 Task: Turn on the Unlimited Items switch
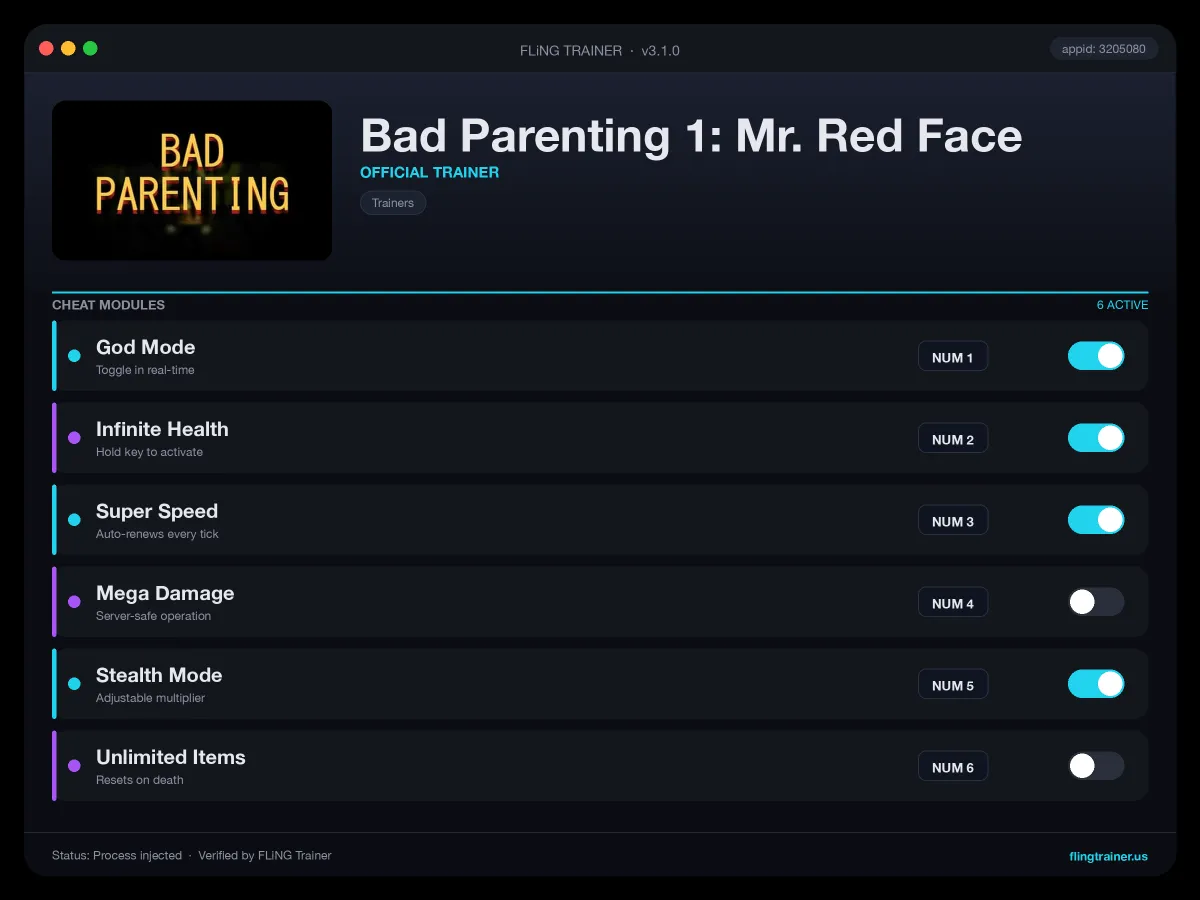coord(1096,766)
